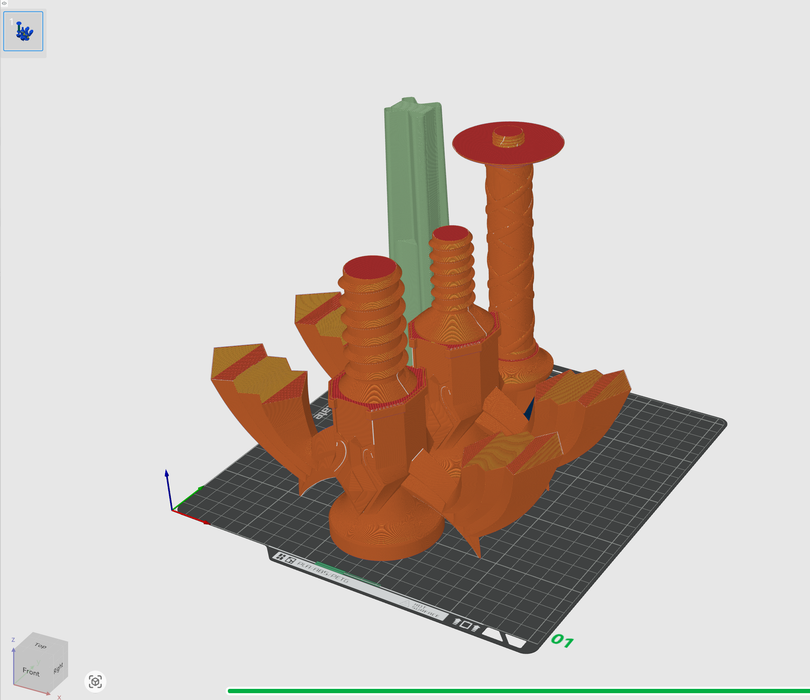Image resolution: width=810 pixels, height=700 pixels.
Task: Select the right-side orange claw part
Action: click(585, 400)
